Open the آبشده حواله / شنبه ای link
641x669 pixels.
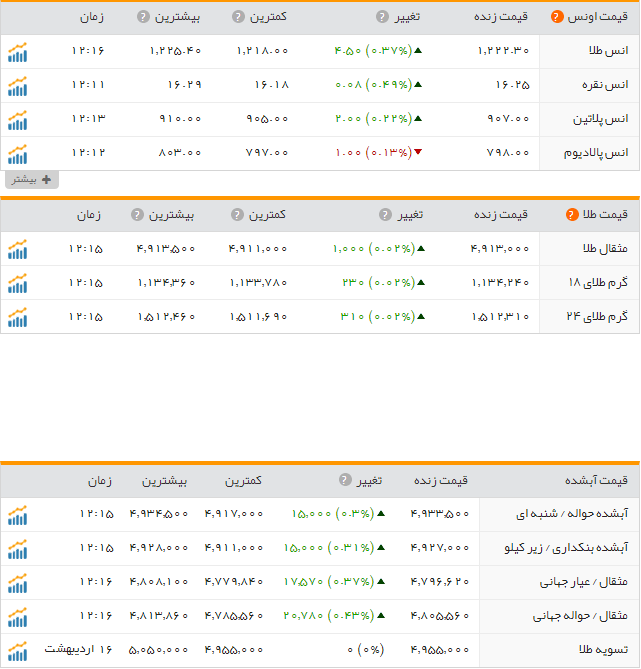click(572, 514)
